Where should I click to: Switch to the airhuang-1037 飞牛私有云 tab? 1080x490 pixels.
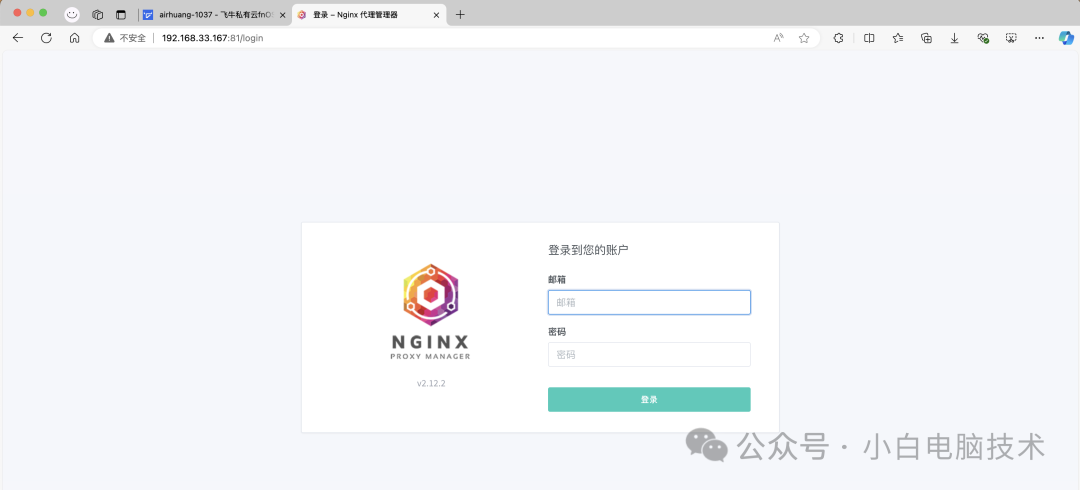[x=214, y=14]
